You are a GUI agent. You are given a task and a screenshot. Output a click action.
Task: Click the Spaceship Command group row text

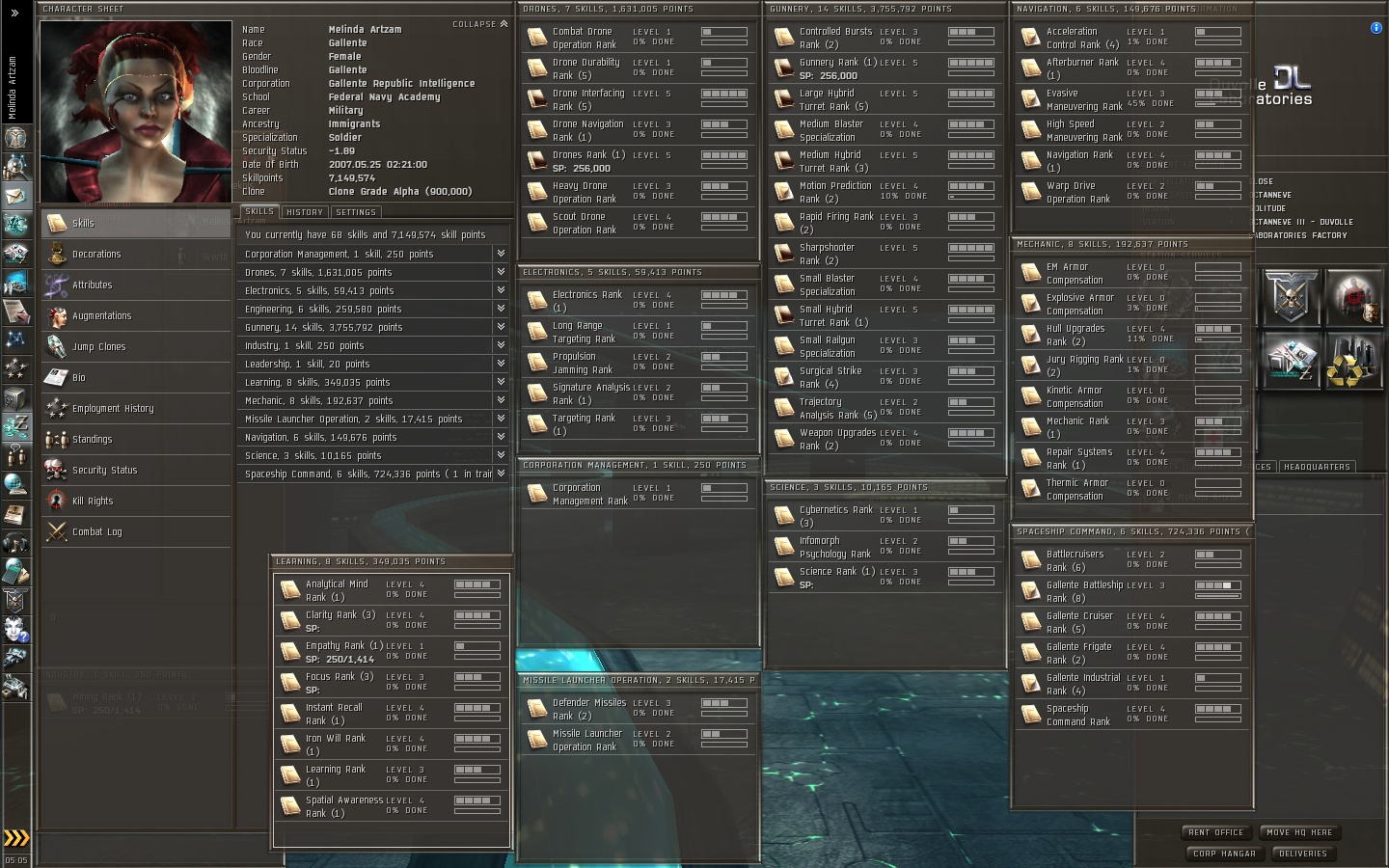368,474
